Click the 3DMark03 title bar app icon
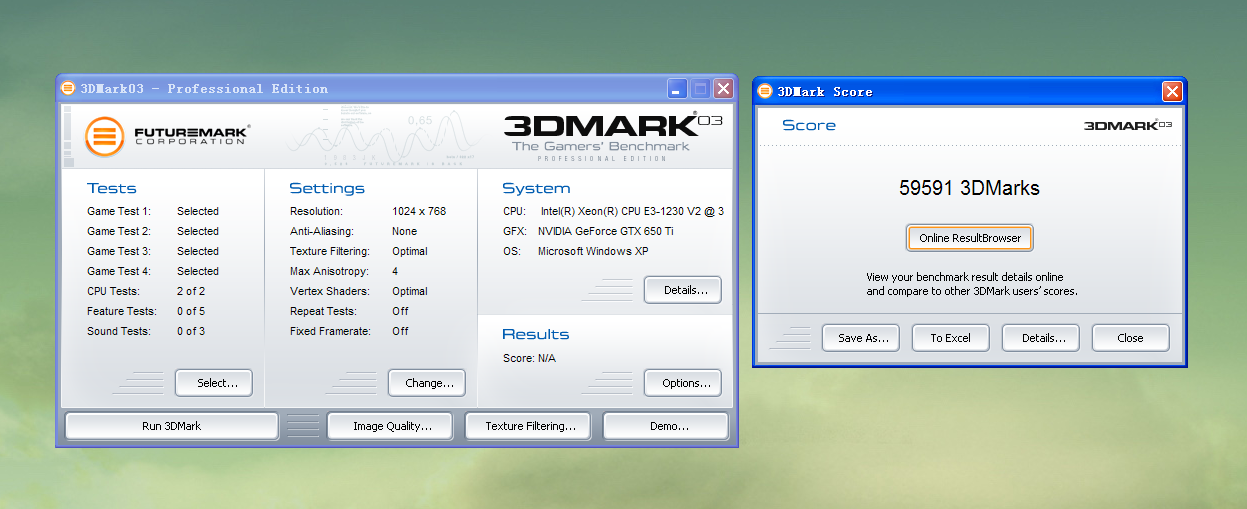This screenshot has width=1247, height=509. pyautogui.click(x=66, y=88)
